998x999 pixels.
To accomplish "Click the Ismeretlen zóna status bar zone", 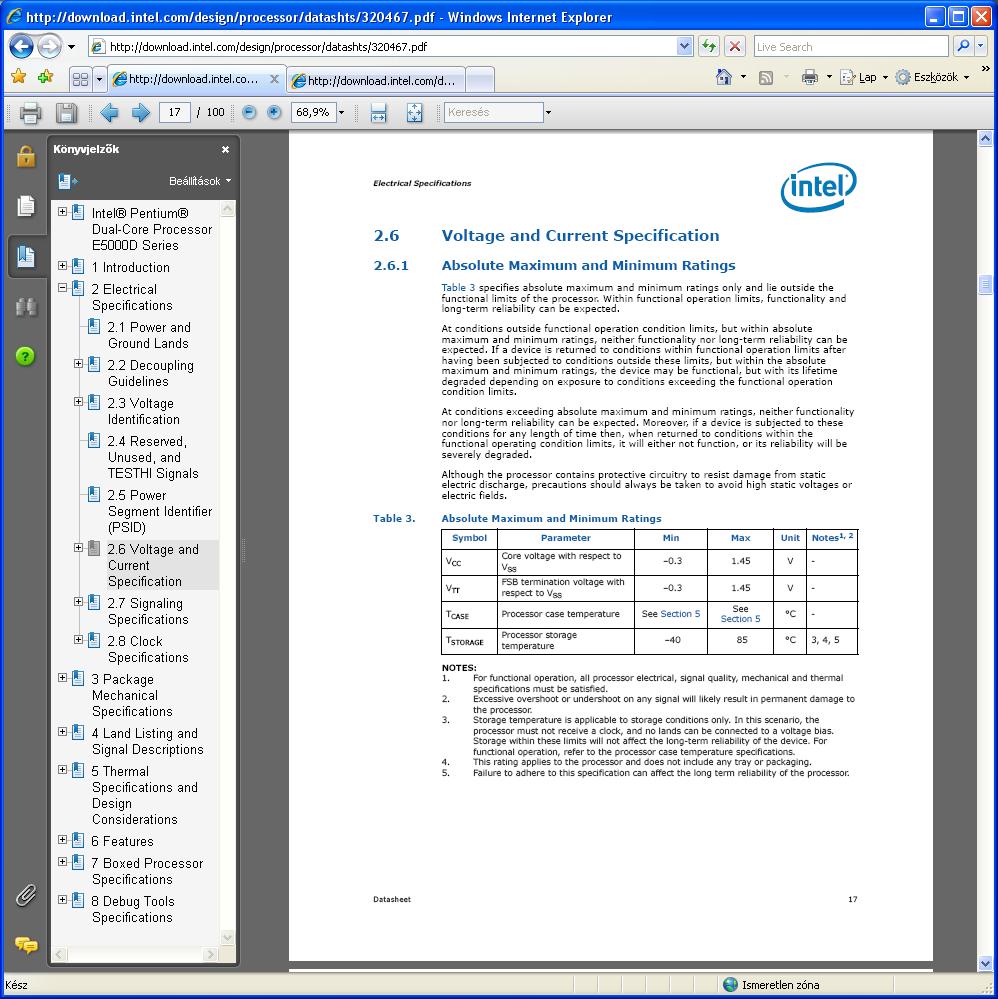I will [x=771, y=984].
